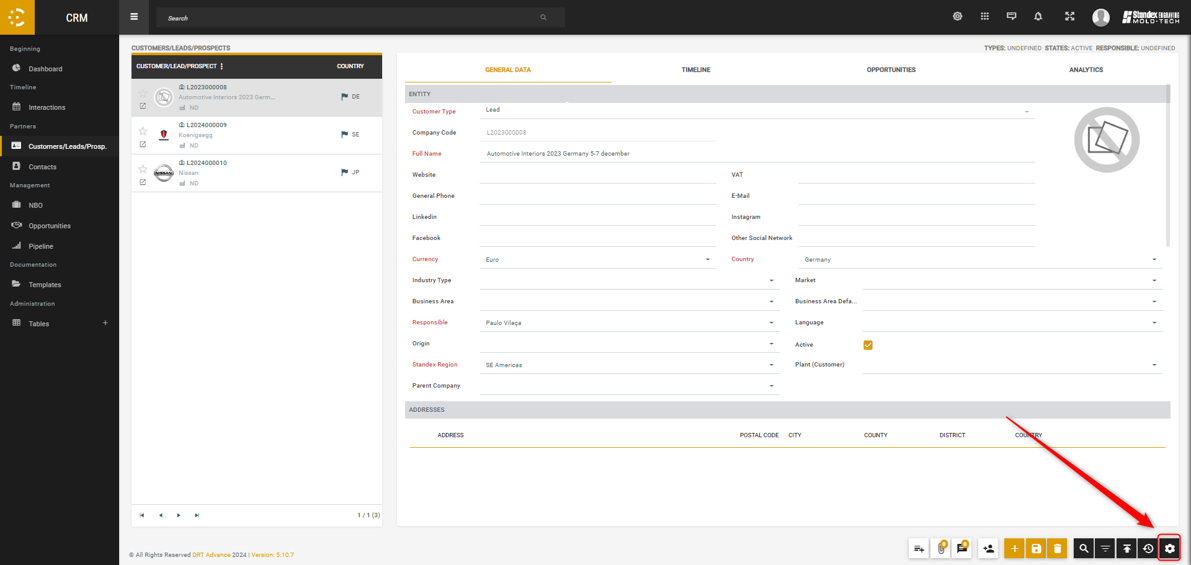The image size is (1191, 565).
Task: Open the Opportunities tab
Action: [x=890, y=70]
